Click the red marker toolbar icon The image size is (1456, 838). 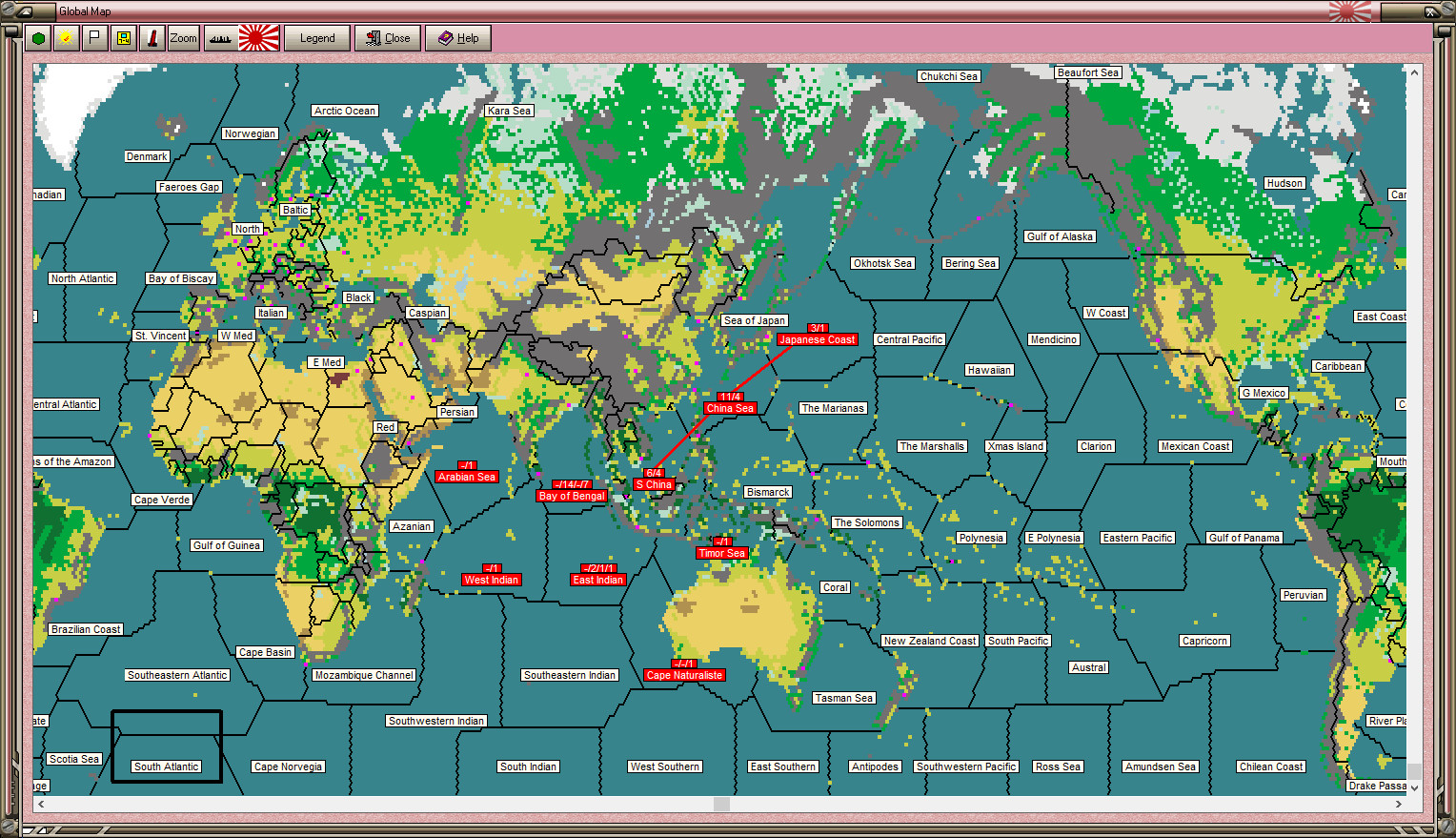[152, 38]
